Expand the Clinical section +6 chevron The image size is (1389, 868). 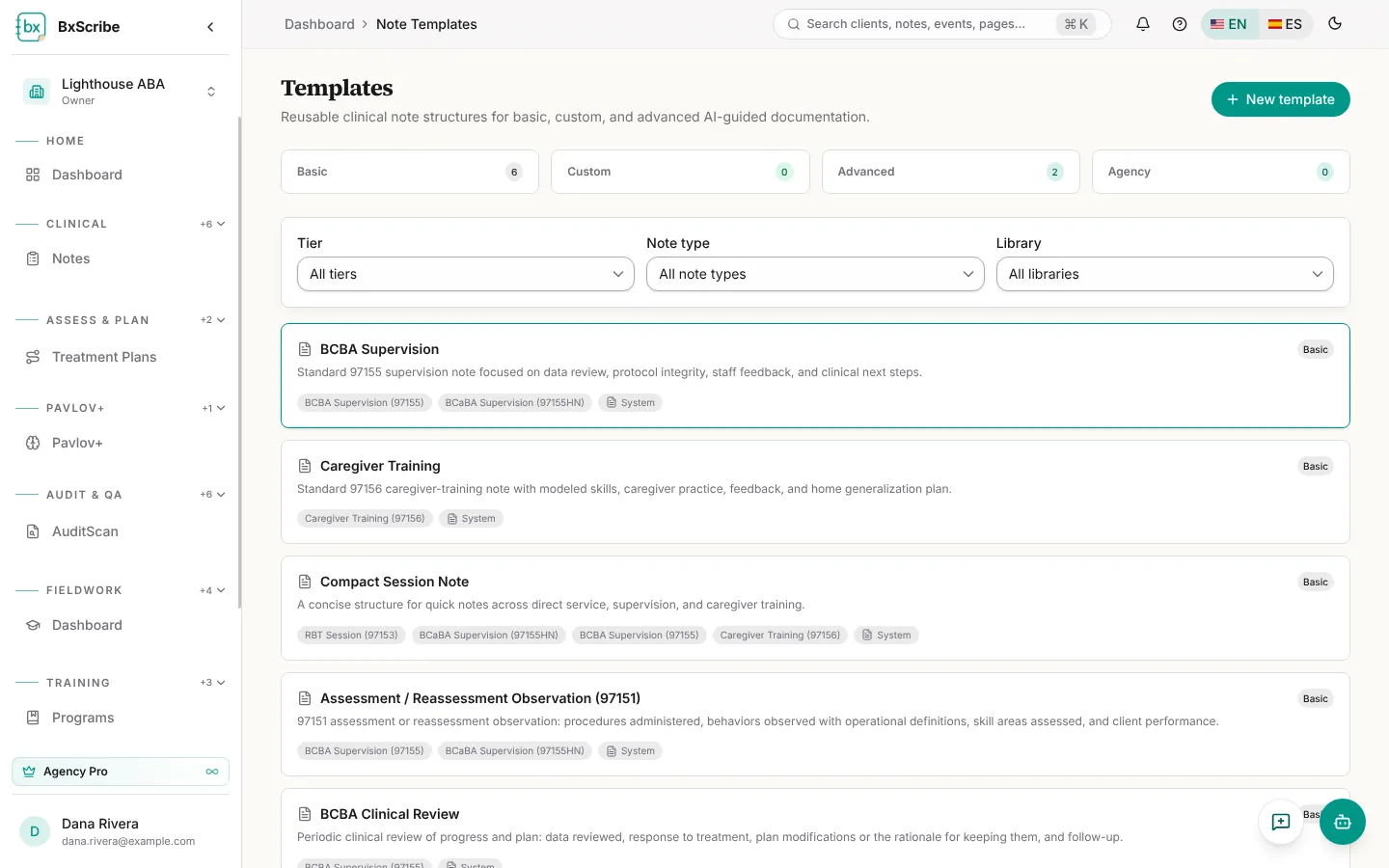pos(213,224)
